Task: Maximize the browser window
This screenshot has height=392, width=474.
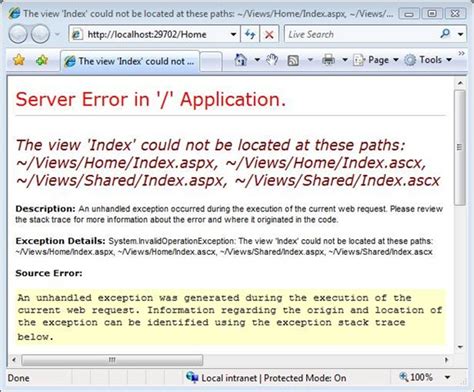Action: click(x=432, y=14)
